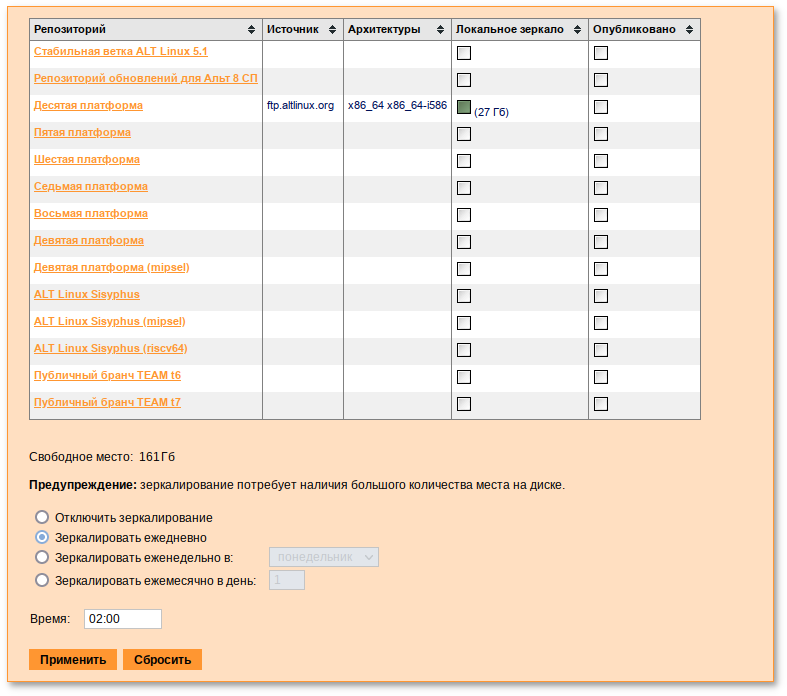Sort table by Репозиторий column arrows
Viewport: 787px width, 696px height.
(252, 30)
